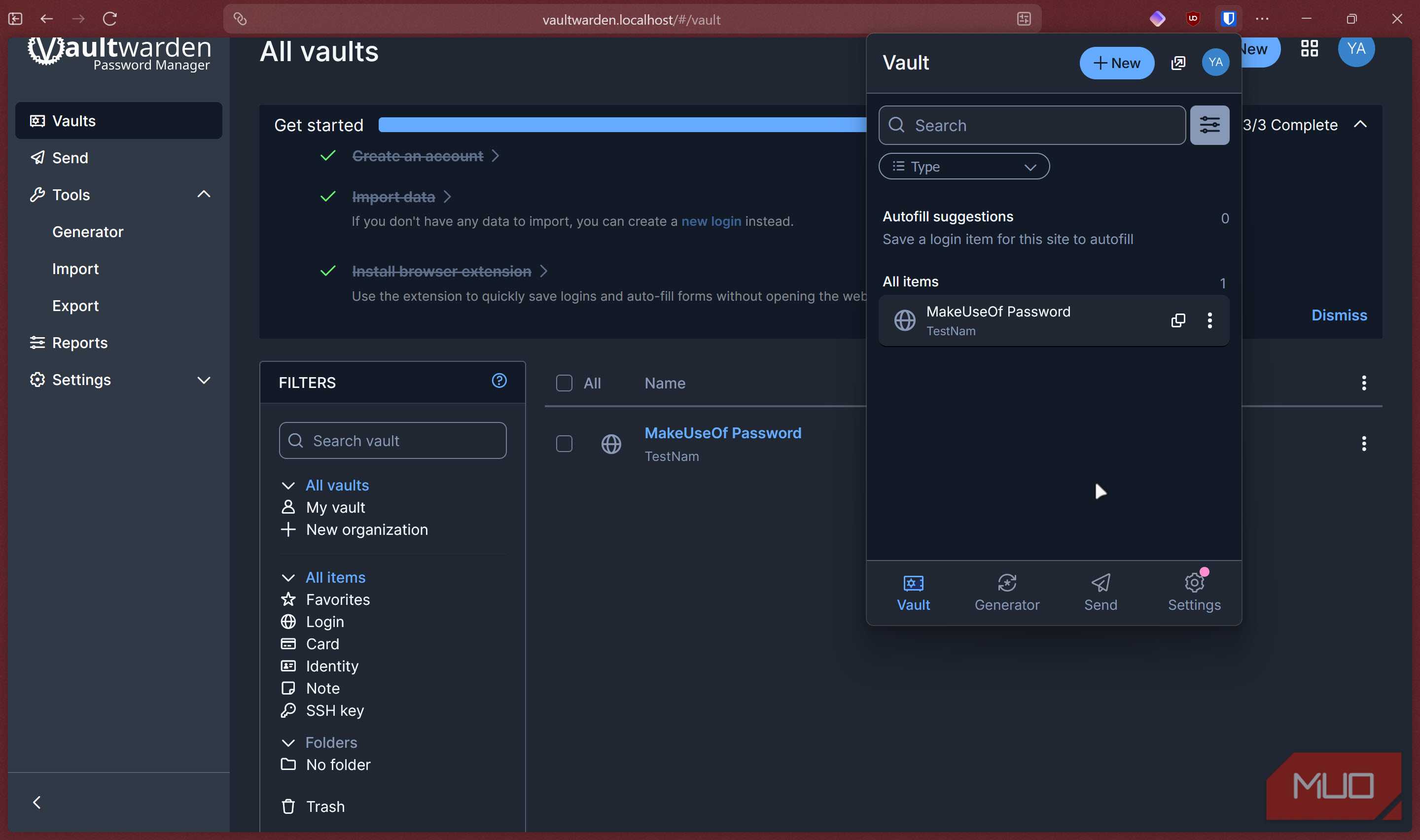The width and height of the screenshot is (1420, 840).
Task: Open Export under Tools
Action: click(x=75, y=306)
